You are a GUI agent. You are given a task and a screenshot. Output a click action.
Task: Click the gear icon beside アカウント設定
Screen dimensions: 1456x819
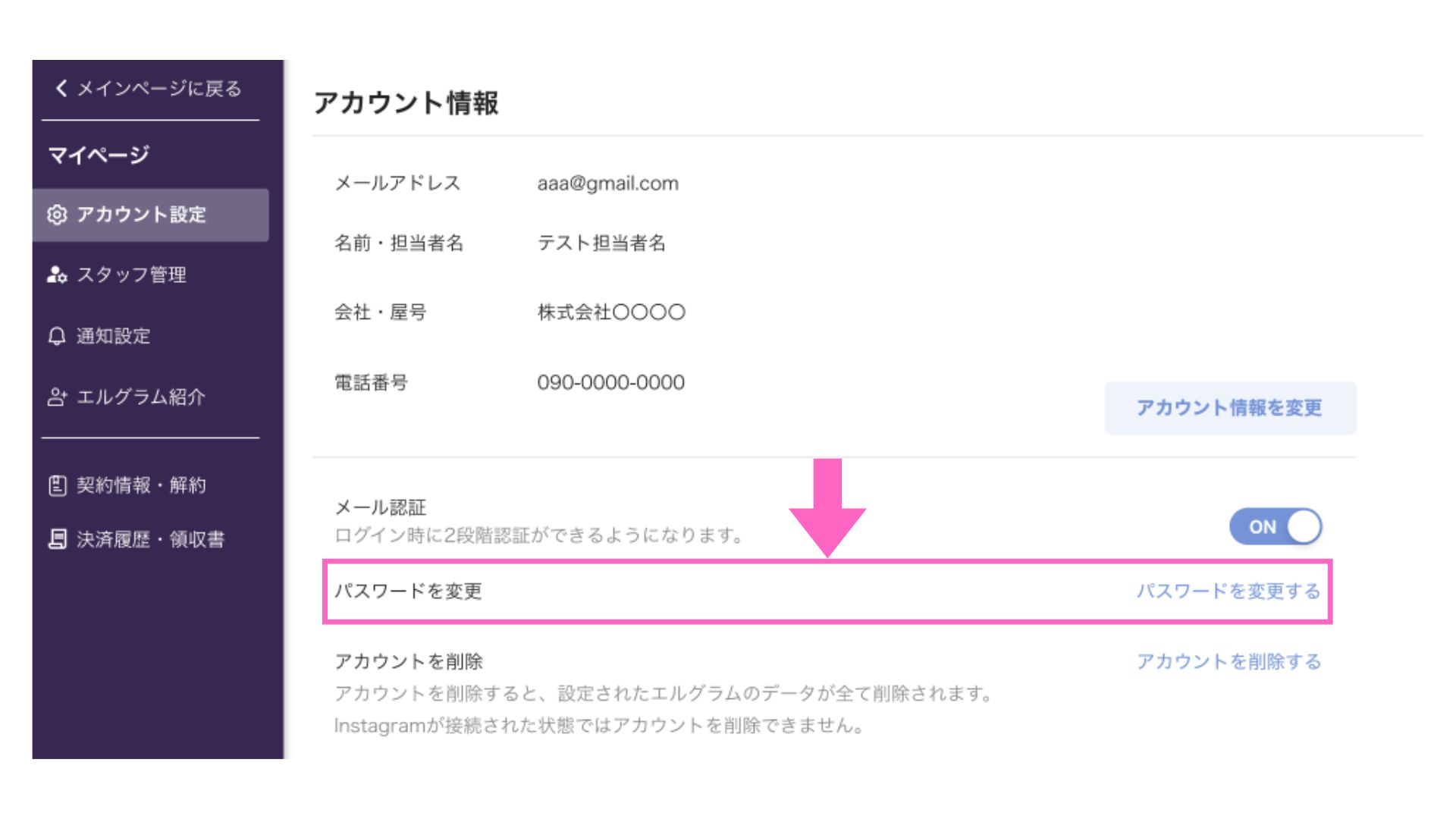pos(57,215)
